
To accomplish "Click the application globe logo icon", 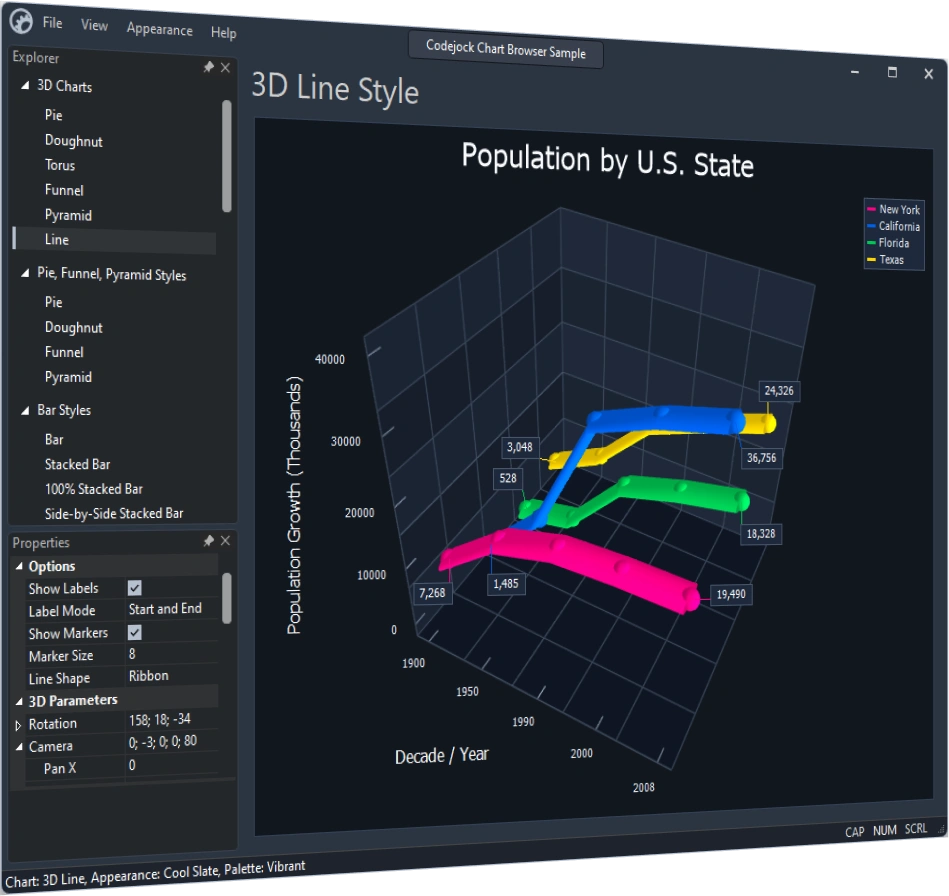I will pyautogui.click(x=22, y=21).
